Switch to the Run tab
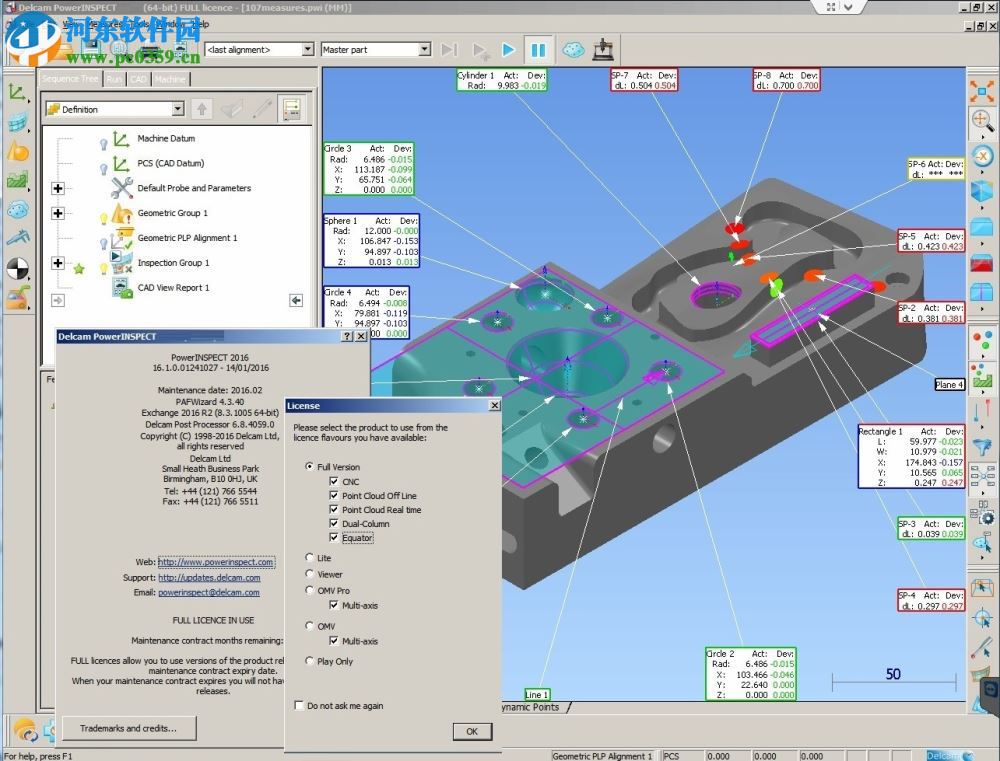The image size is (1000, 761). coord(114,79)
